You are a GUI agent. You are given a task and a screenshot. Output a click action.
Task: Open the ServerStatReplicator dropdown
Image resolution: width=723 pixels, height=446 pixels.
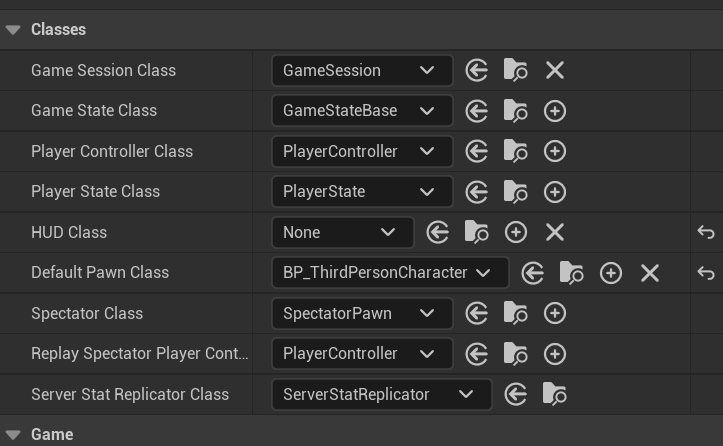point(381,394)
